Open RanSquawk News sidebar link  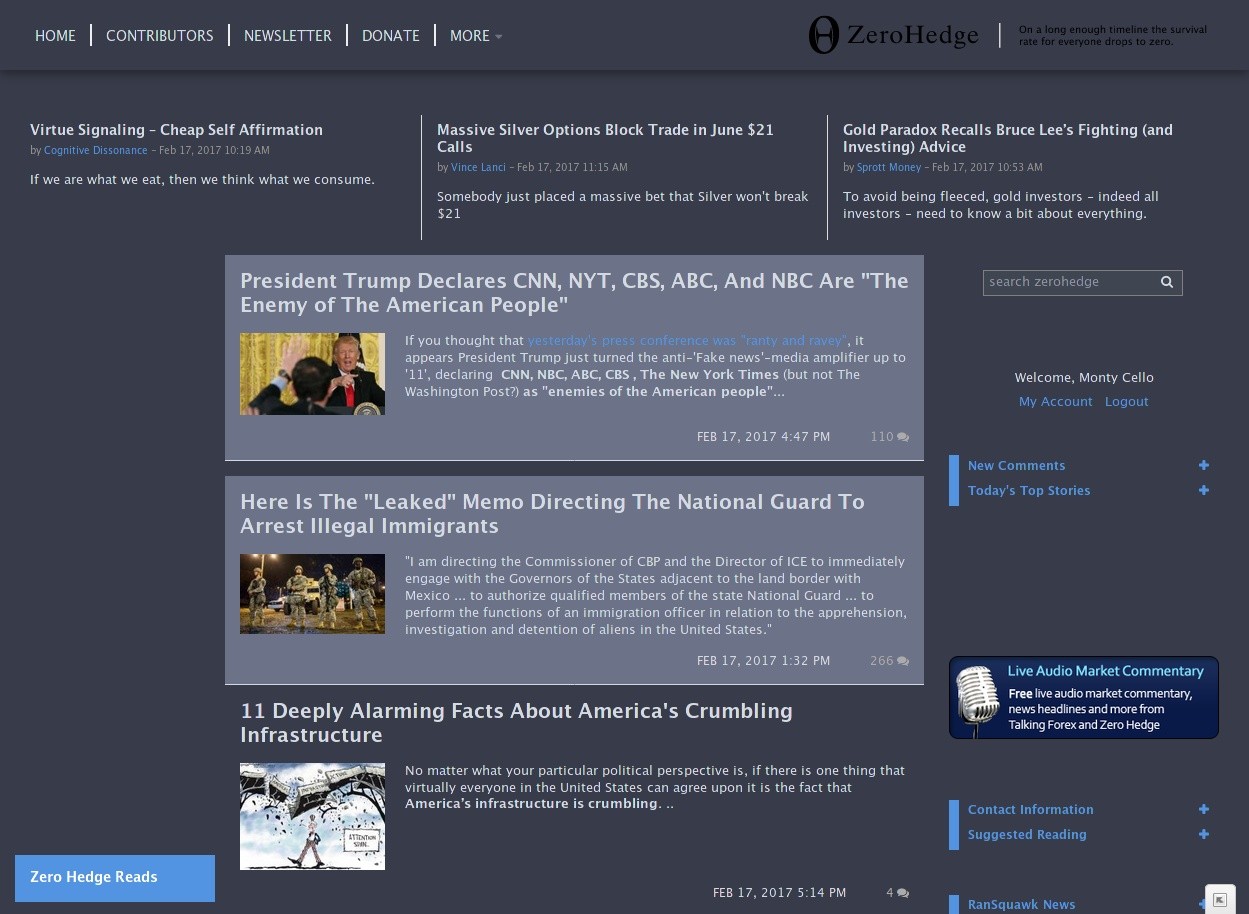tap(1021, 904)
